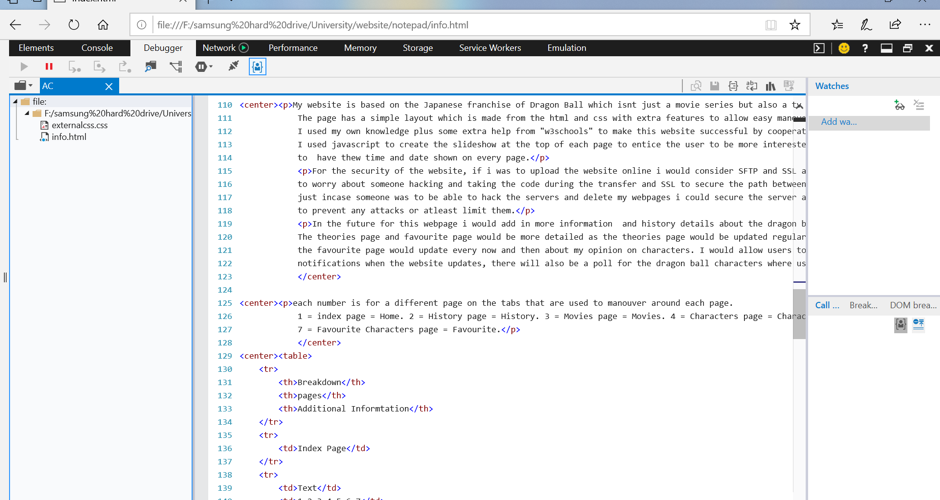Toggle the word wrap icon
Image resolution: width=940 pixels, height=500 pixels.
click(x=752, y=86)
